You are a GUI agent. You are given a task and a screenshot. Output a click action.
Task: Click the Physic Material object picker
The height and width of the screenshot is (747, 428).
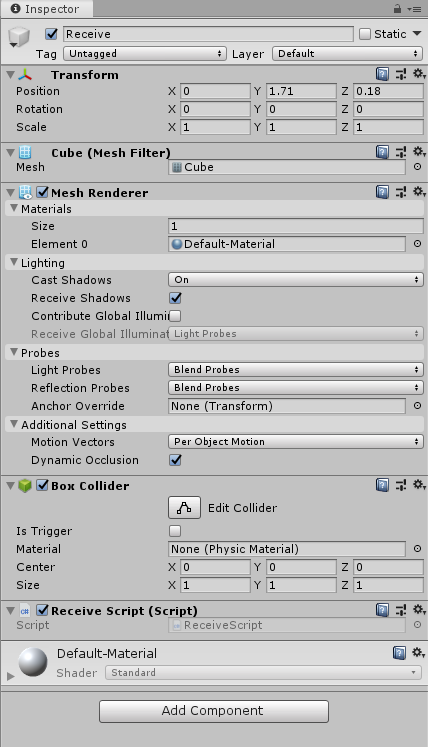point(418,549)
